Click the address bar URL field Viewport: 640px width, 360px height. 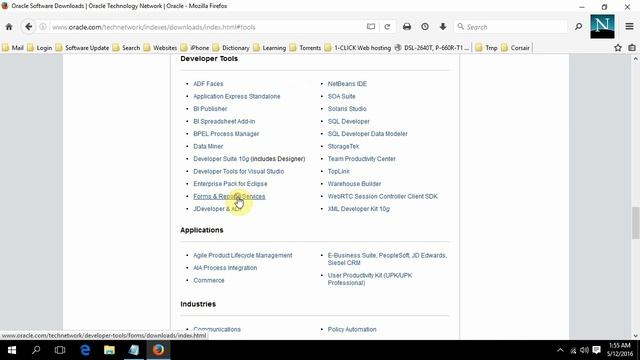pos(206,27)
